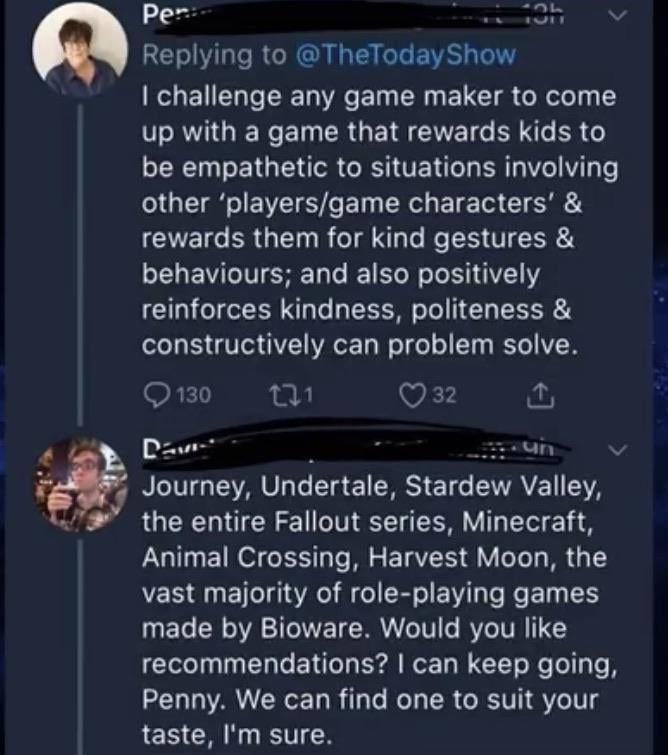
Task: Click the retweet count of 1
Action: (x=309, y=396)
